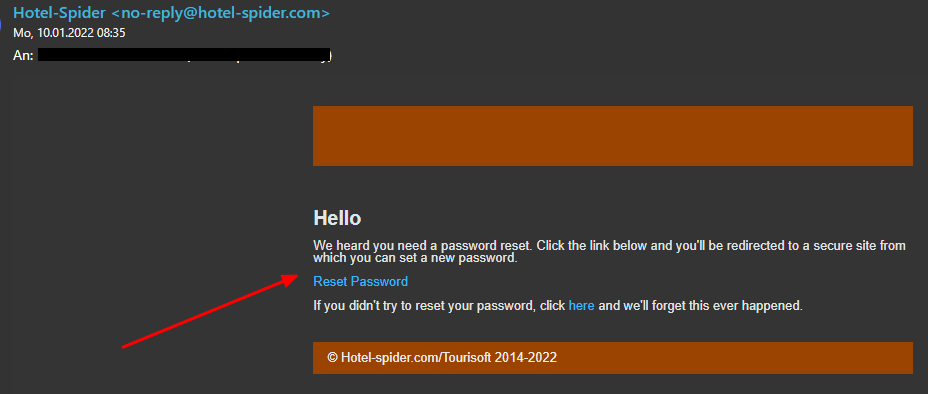Click the no-reply@hotel-spider.com sender address
The image size is (928, 394).
point(221,13)
